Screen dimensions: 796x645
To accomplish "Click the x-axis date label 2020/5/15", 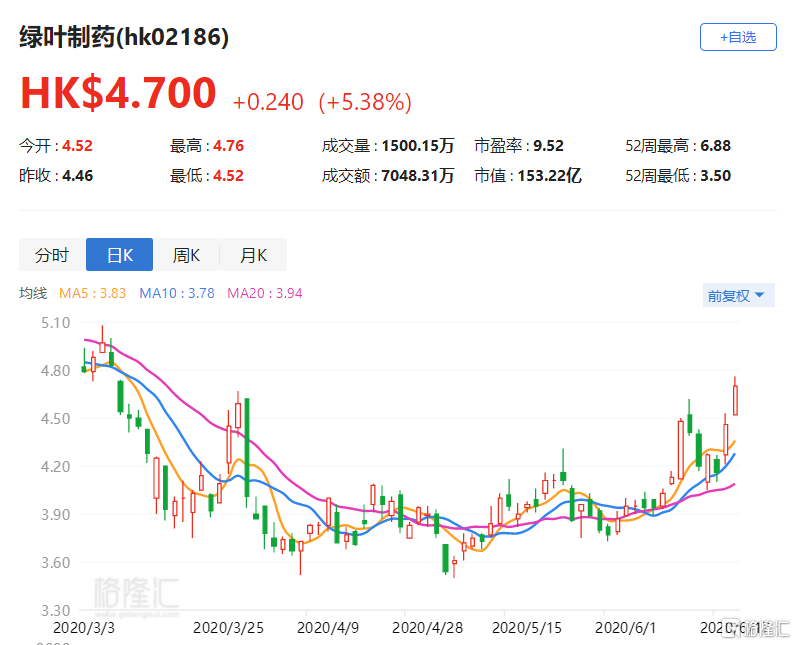I will (x=527, y=628).
